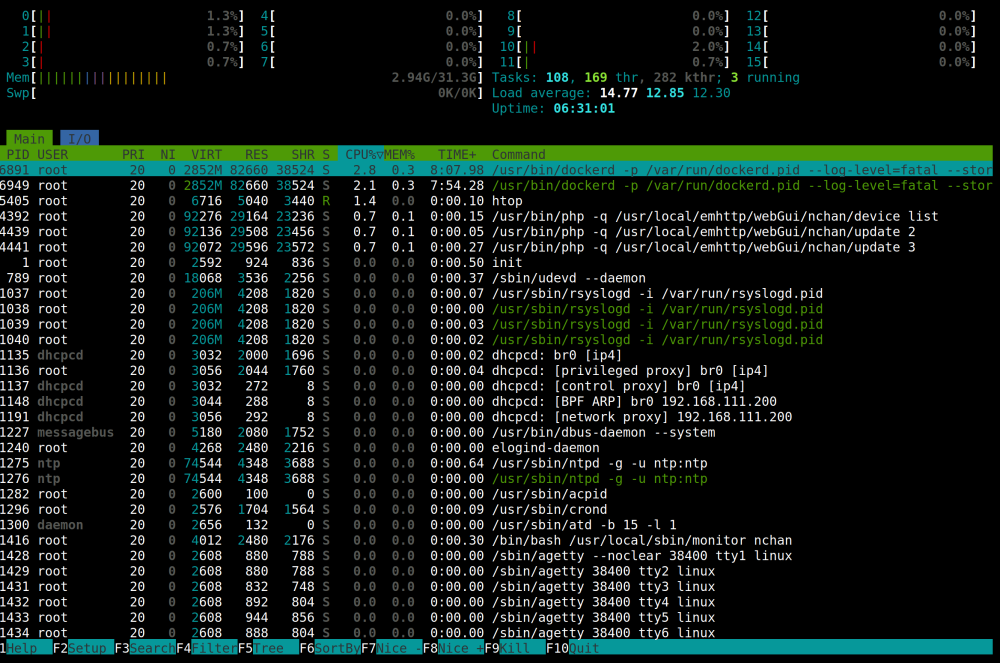
Task: Sort by CPU% column header
Action: coord(361,154)
